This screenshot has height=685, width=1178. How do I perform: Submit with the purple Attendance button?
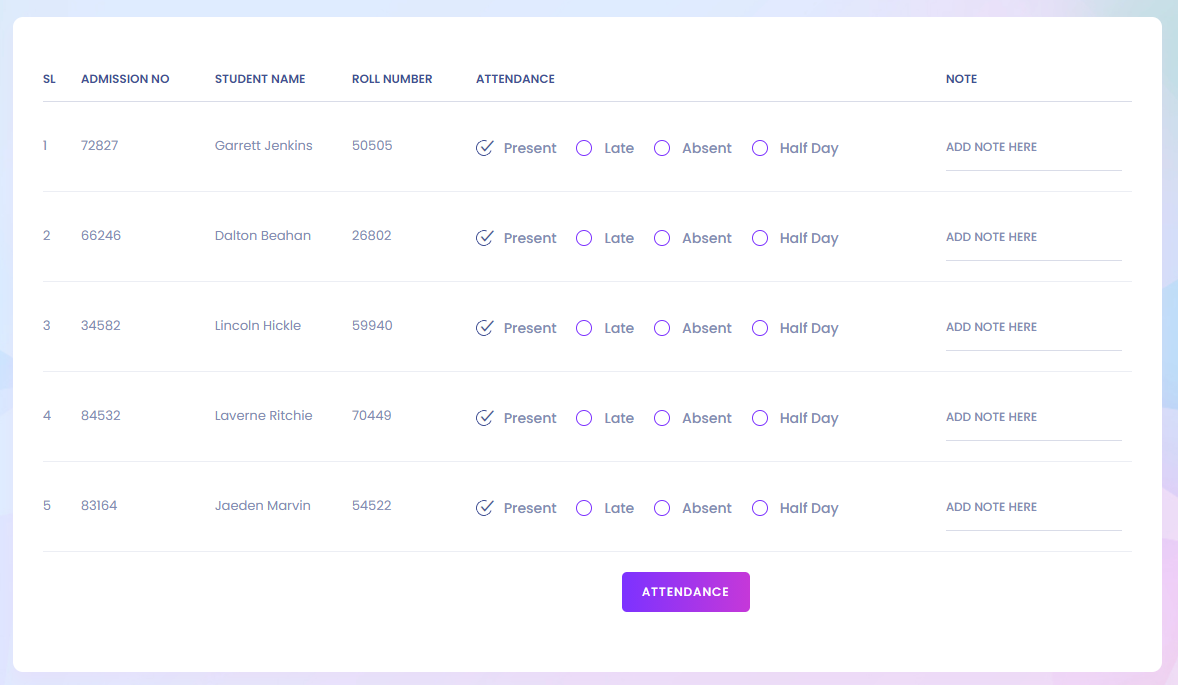pyautogui.click(x=685, y=592)
